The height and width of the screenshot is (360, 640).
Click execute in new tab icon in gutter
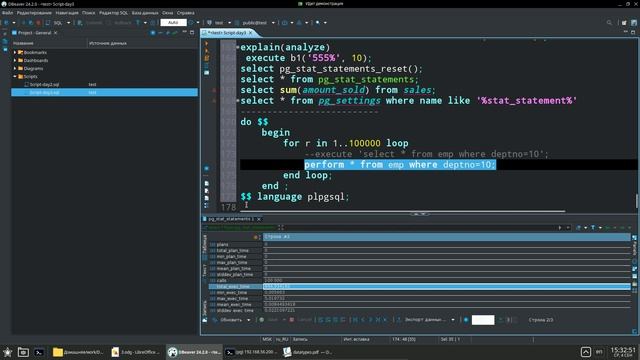tap(207, 51)
